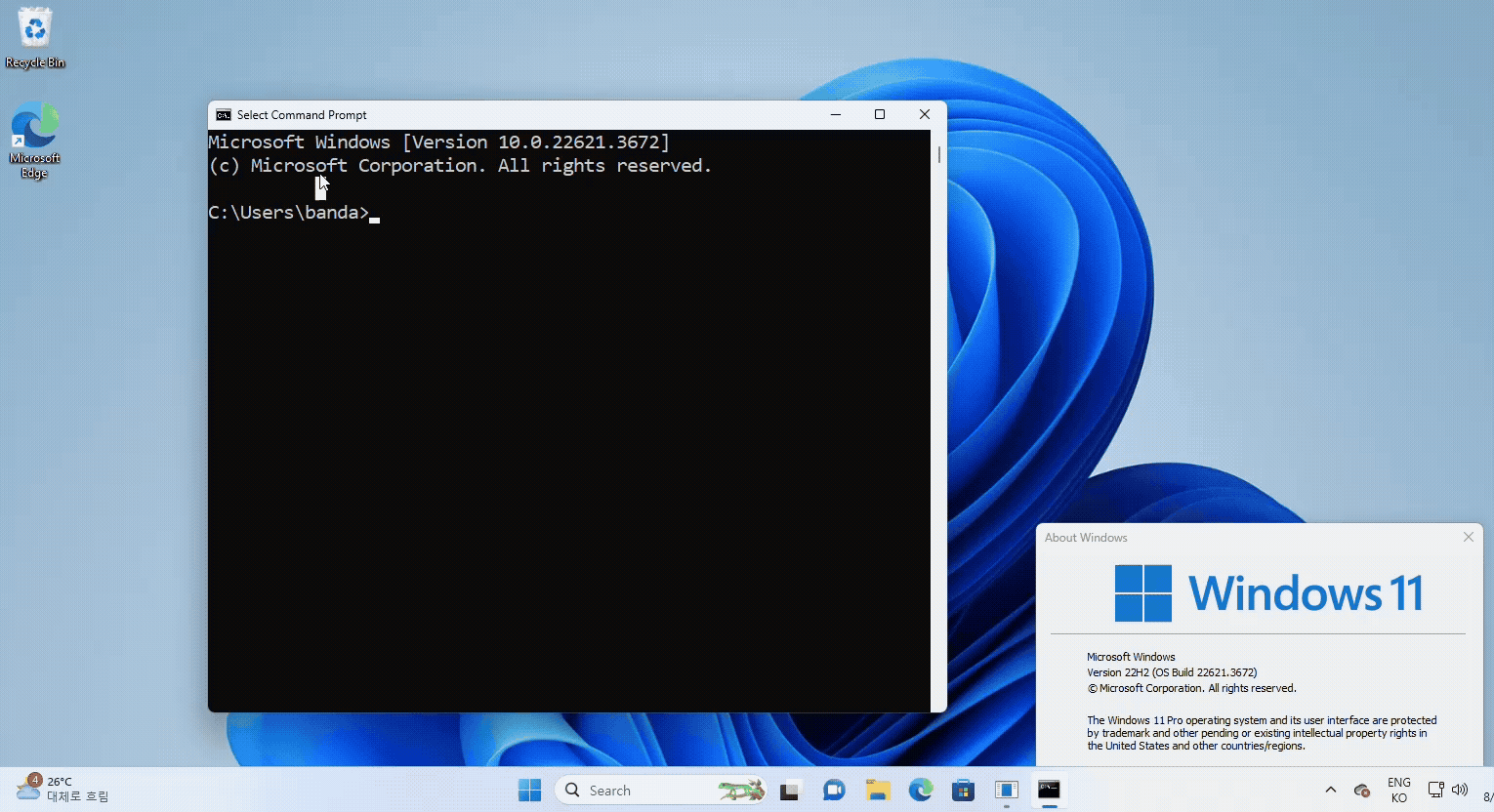Click the Microsoft Corporation copyright console line

coord(460,166)
